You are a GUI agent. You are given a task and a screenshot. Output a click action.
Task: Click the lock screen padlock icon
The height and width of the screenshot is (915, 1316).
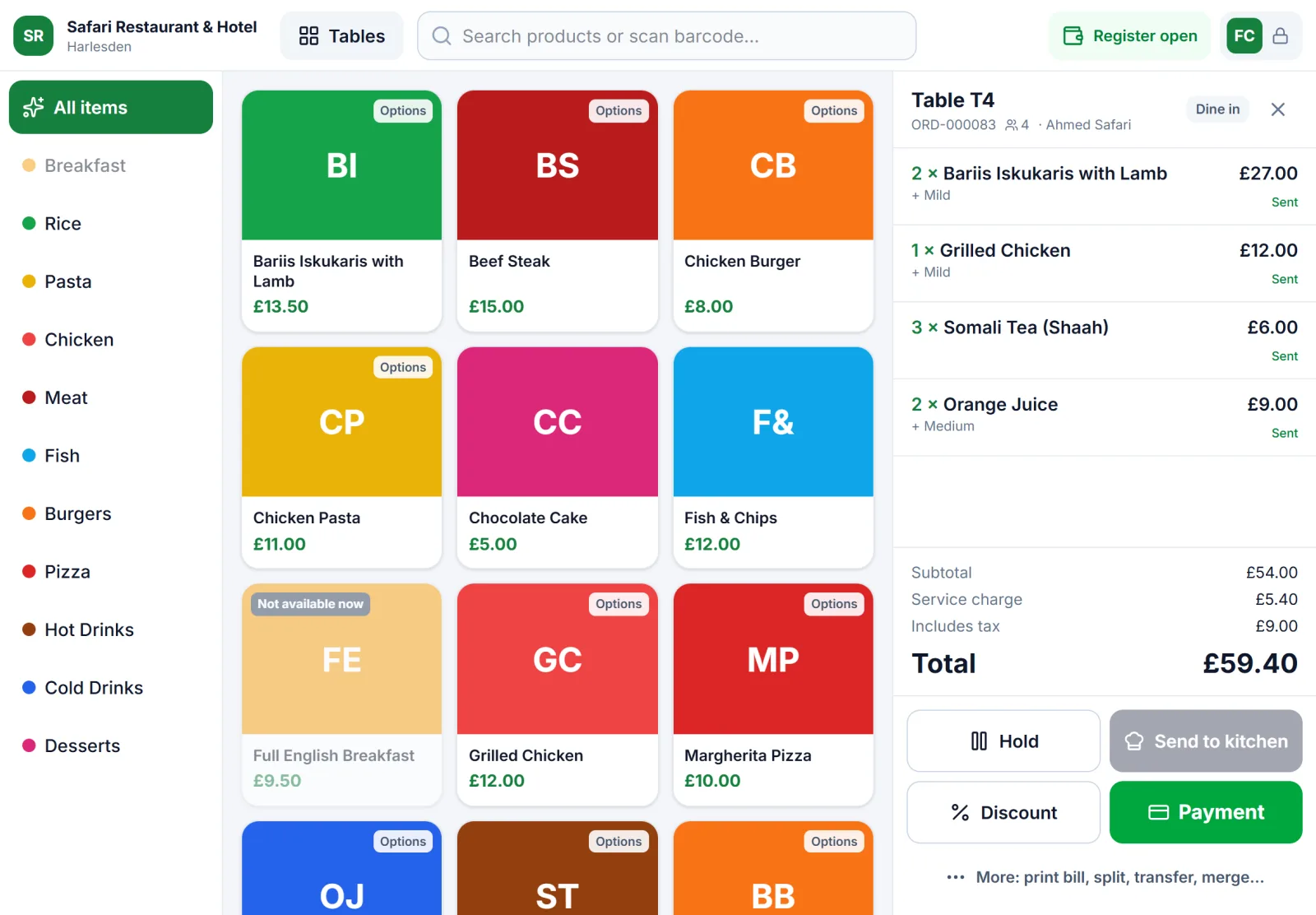(x=1281, y=36)
